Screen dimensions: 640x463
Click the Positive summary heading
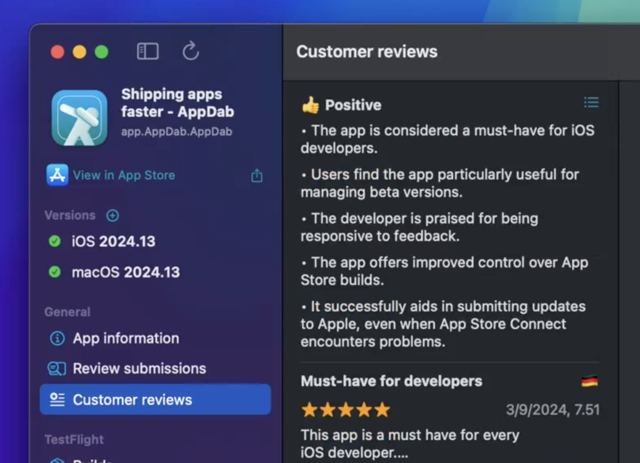click(x=353, y=105)
